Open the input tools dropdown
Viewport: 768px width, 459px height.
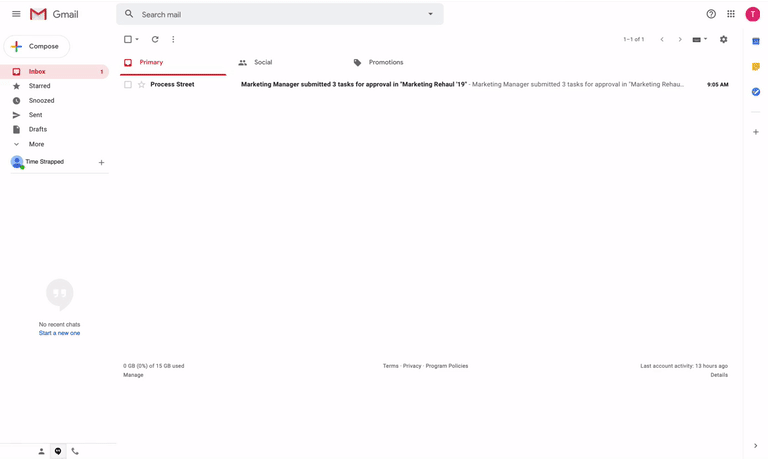[x=700, y=39]
